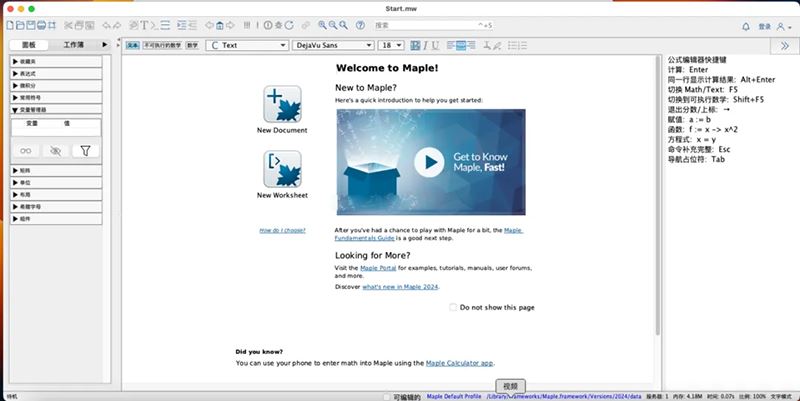Click the Restart kernel circular arrow icon

(289, 25)
